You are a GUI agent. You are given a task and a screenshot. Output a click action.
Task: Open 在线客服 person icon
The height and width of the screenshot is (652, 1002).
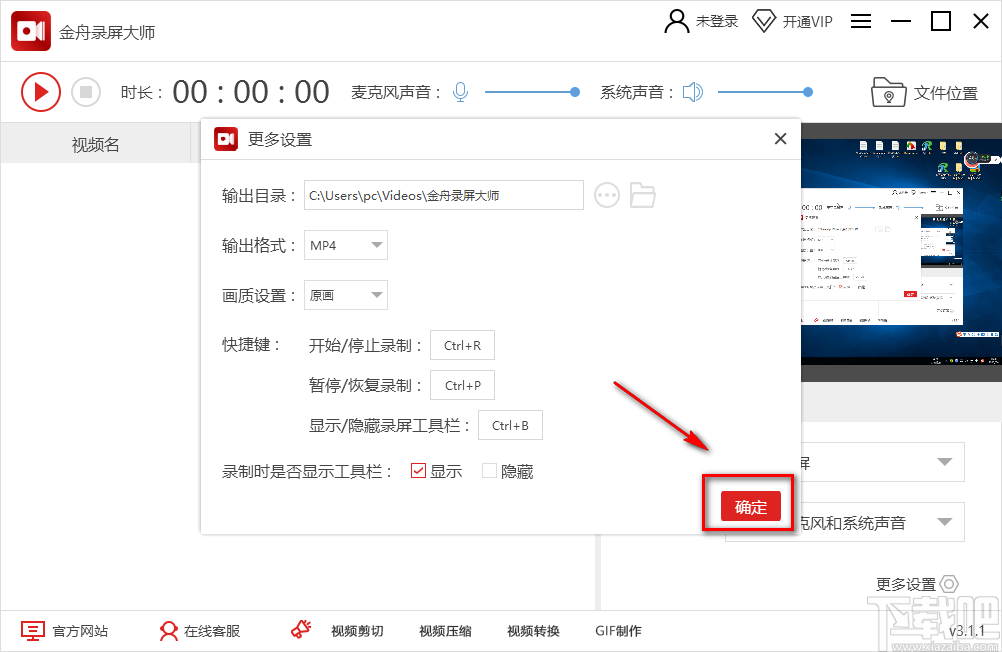169,631
